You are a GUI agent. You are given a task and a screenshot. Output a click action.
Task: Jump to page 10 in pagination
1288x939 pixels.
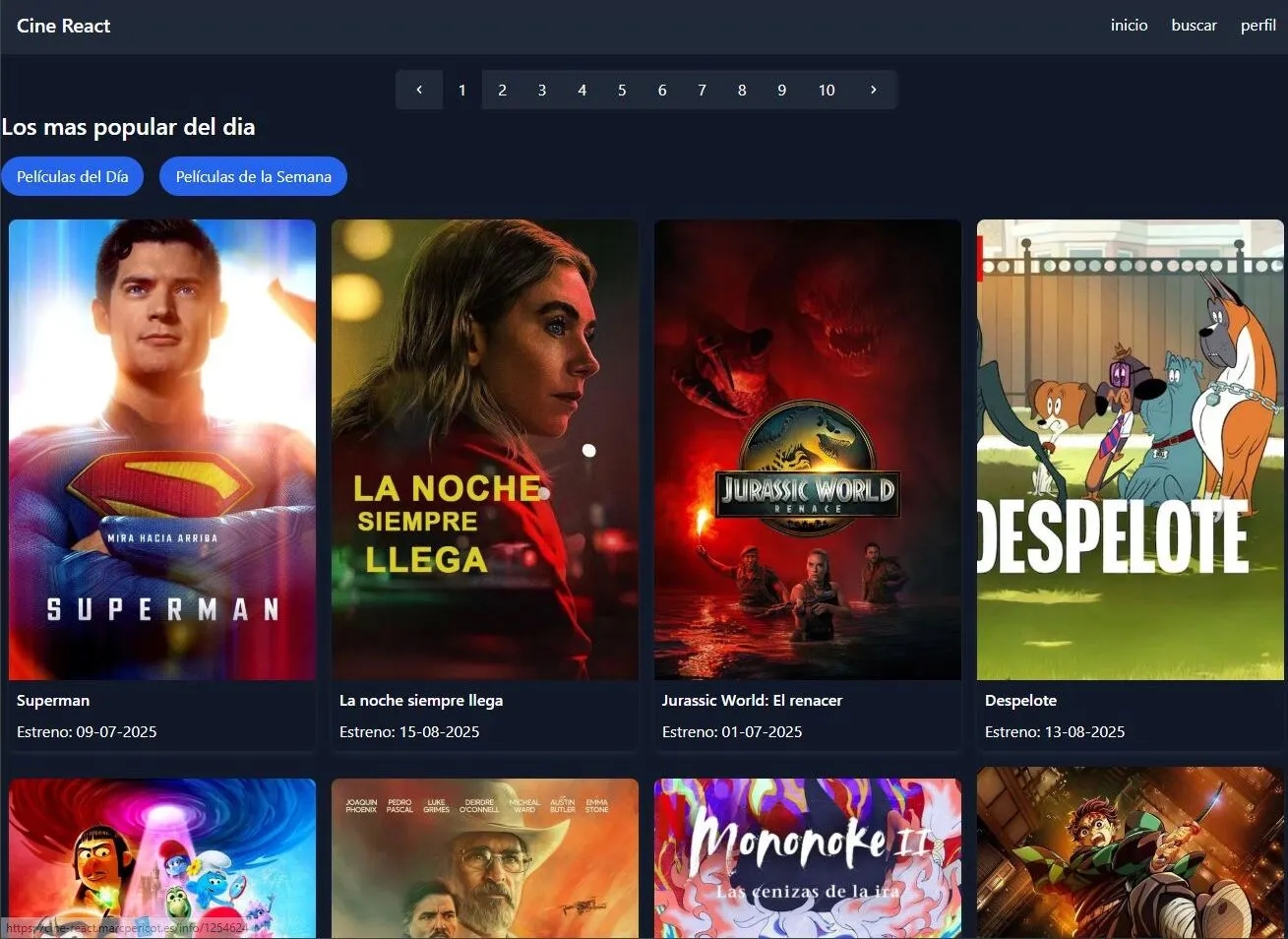coord(827,89)
